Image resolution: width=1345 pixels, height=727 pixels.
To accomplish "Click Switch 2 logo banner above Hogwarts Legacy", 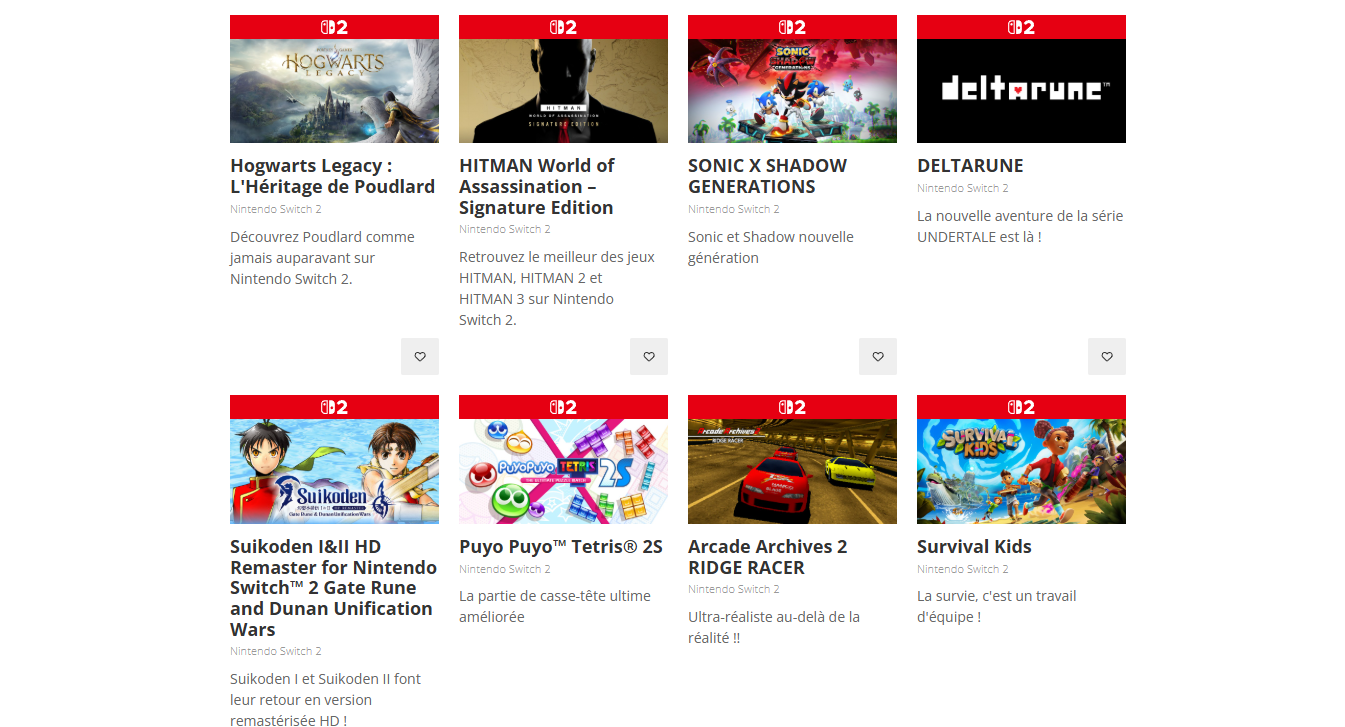I will tap(334, 27).
